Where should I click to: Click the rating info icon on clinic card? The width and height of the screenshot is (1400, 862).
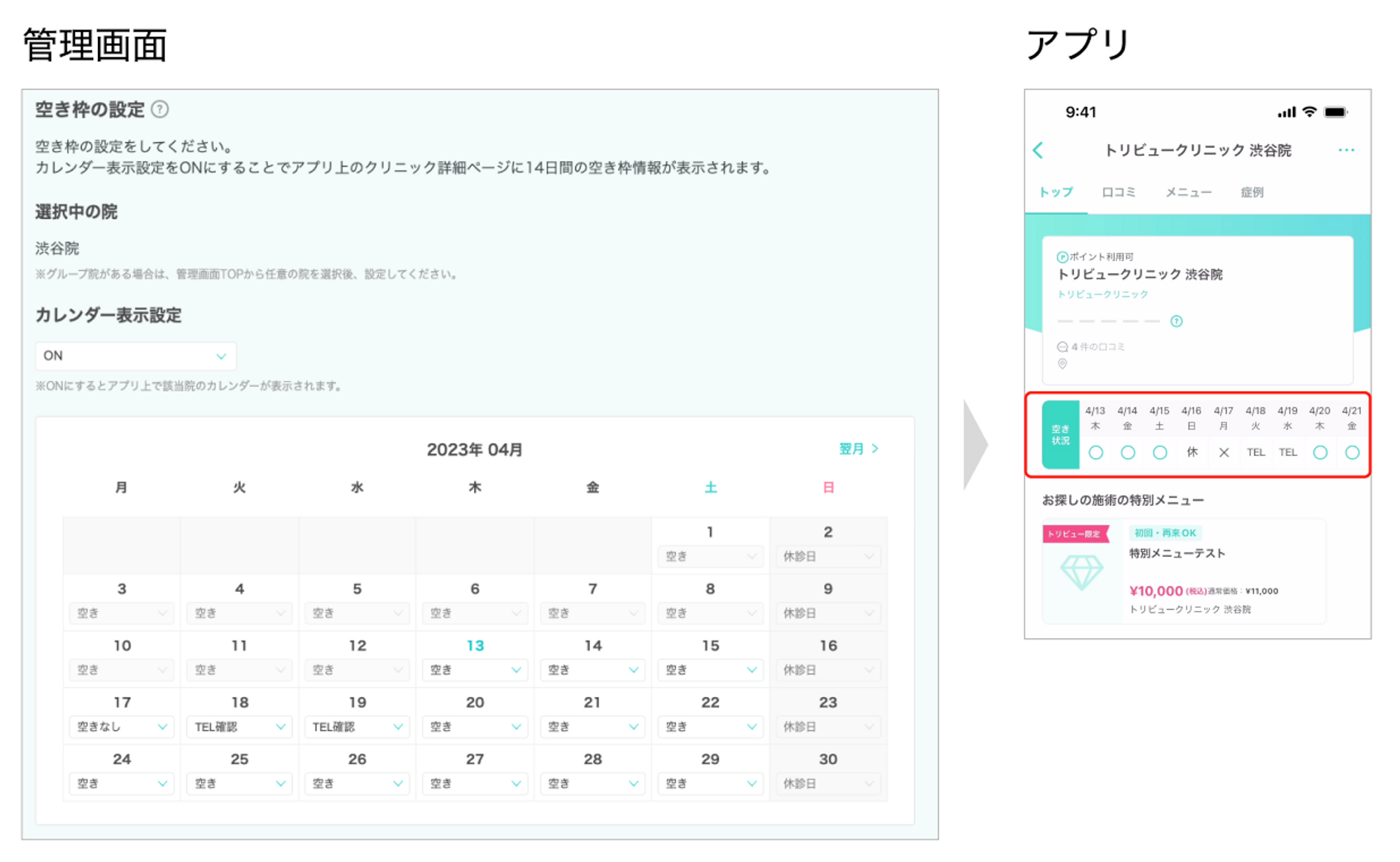tap(1176, 321)
